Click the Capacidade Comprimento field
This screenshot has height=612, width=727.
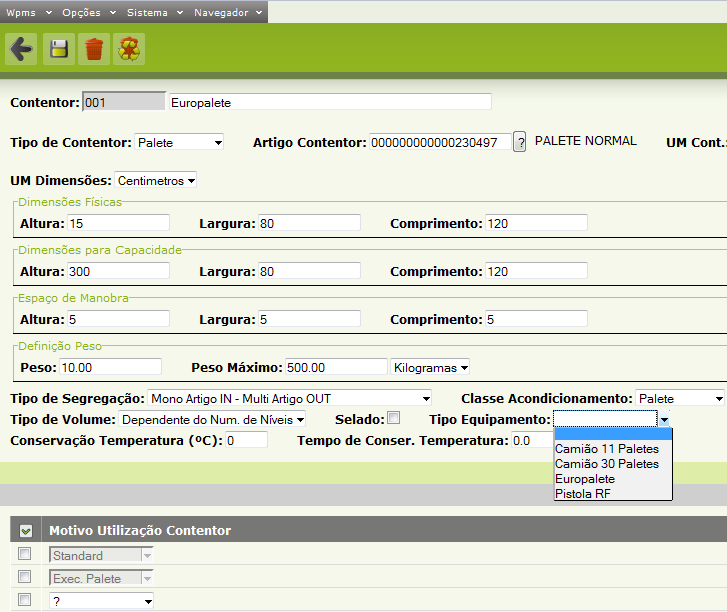pyautogui.click(x=536, y=271)
